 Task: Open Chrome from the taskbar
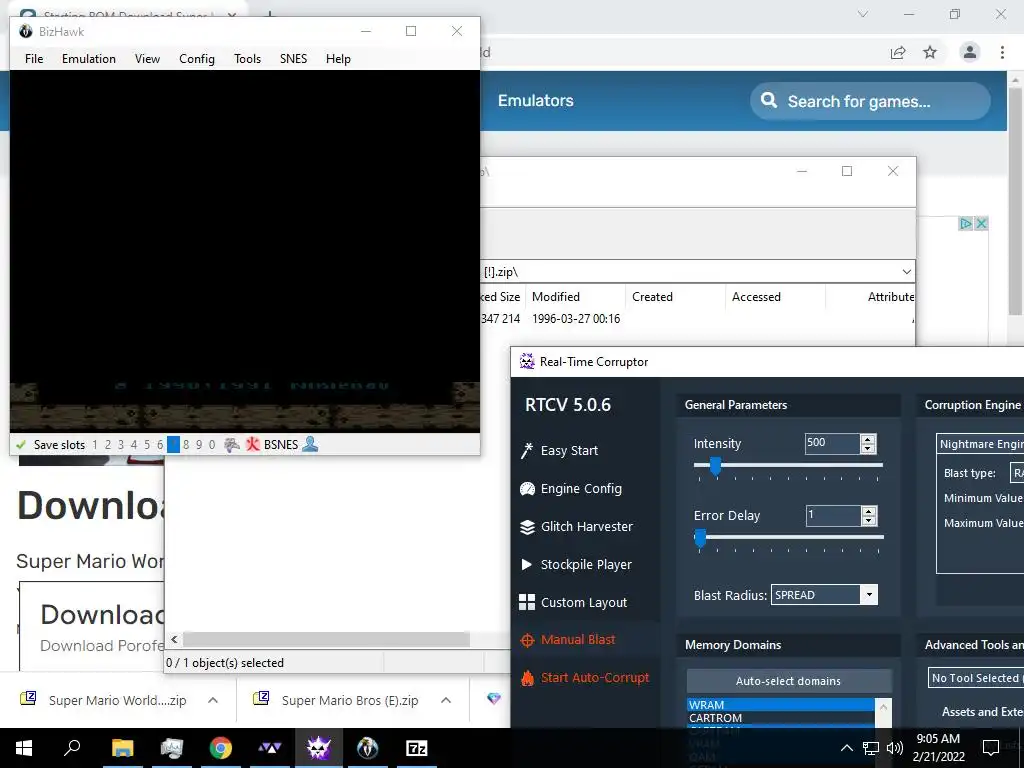click(220, 748)
